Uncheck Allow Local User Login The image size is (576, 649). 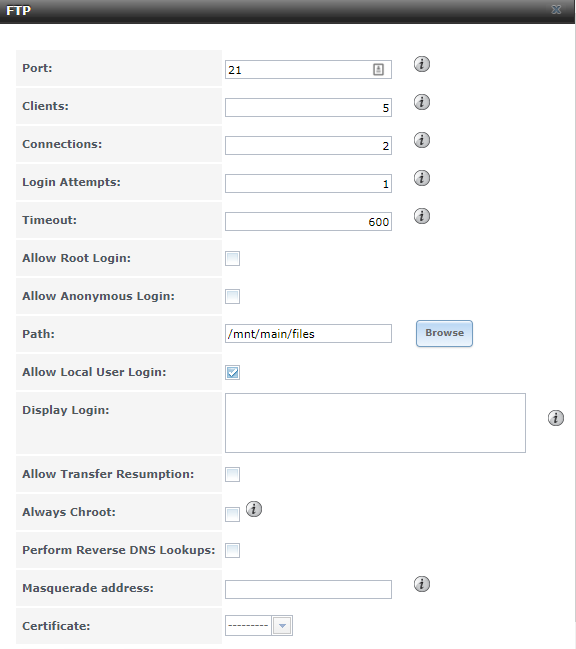click(233, 373)
